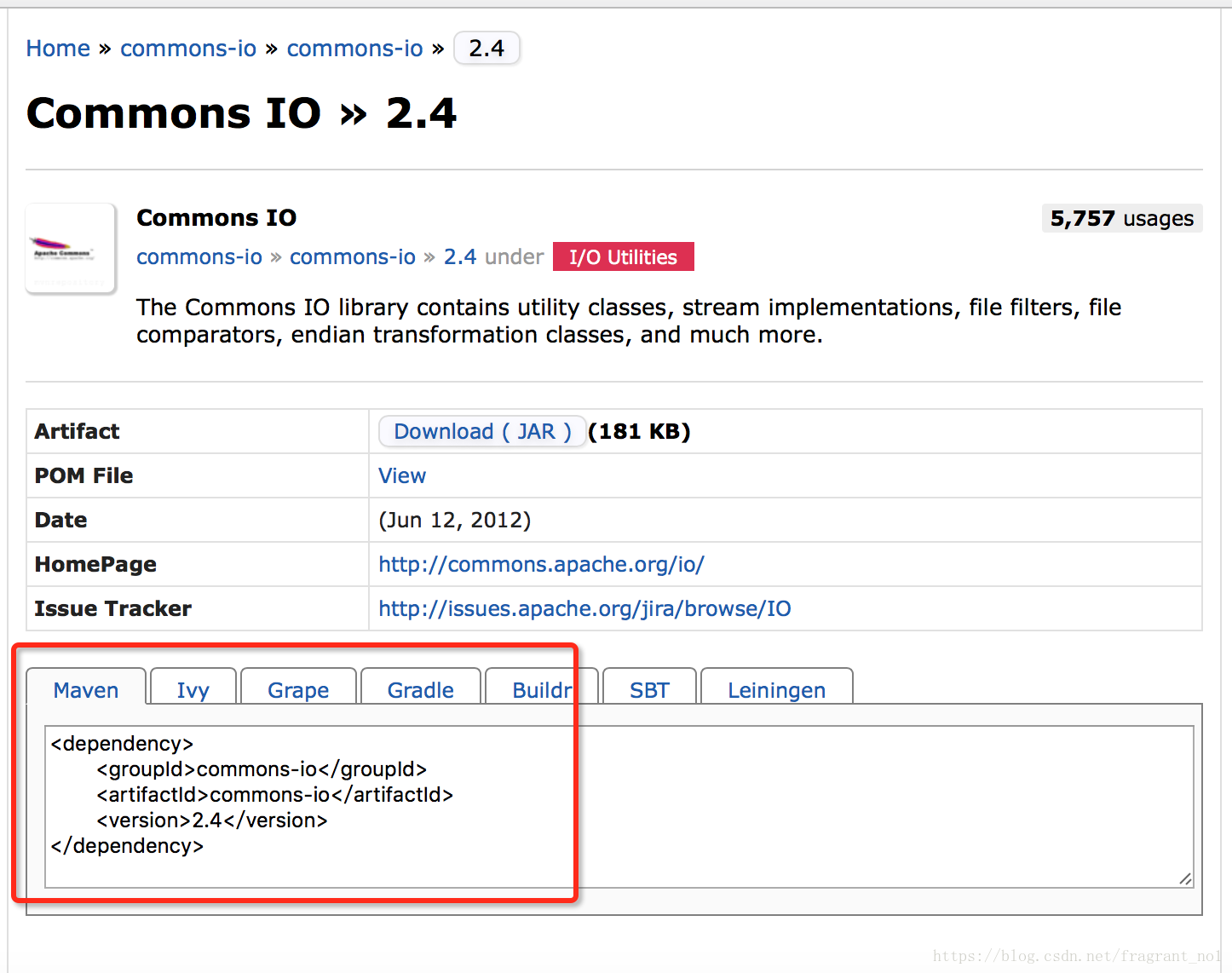1232x973 pixels.
Task: Switch to the Gradle tab
Action: (421, 688)
